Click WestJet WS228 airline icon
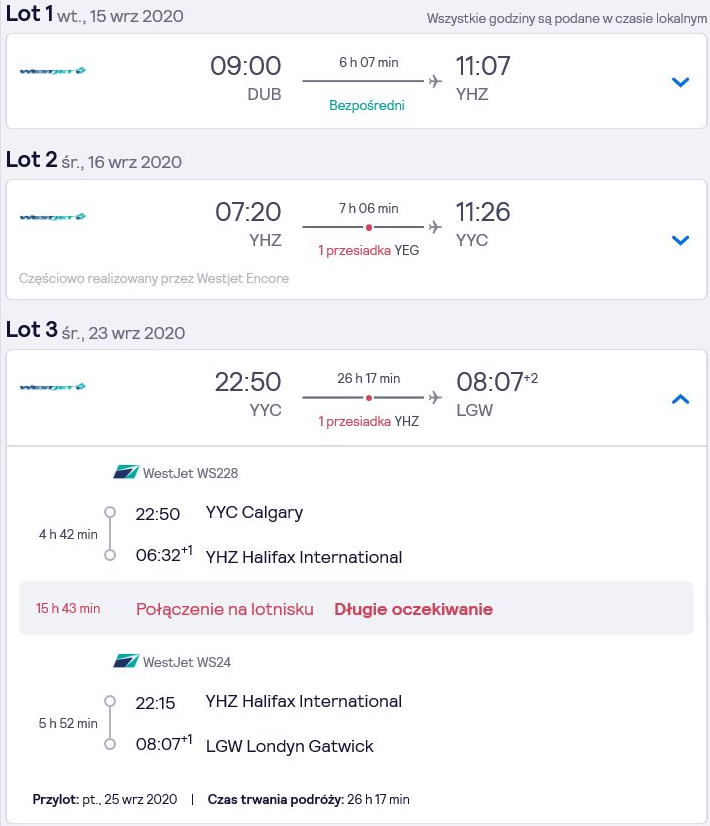The height and width of the screenshot is (826, 710). pyautogui.click(x=126, y=471)
